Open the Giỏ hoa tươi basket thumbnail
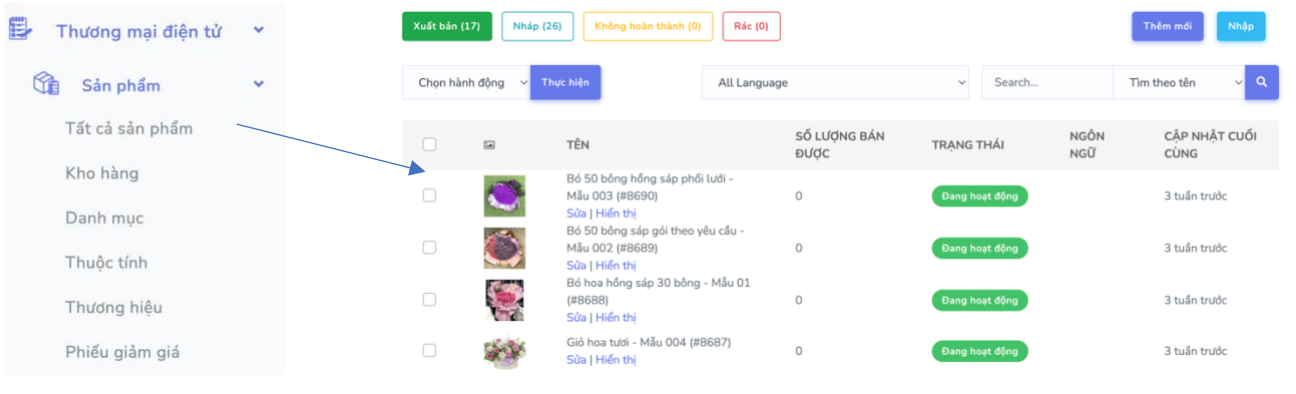 (x=504, y=351)
